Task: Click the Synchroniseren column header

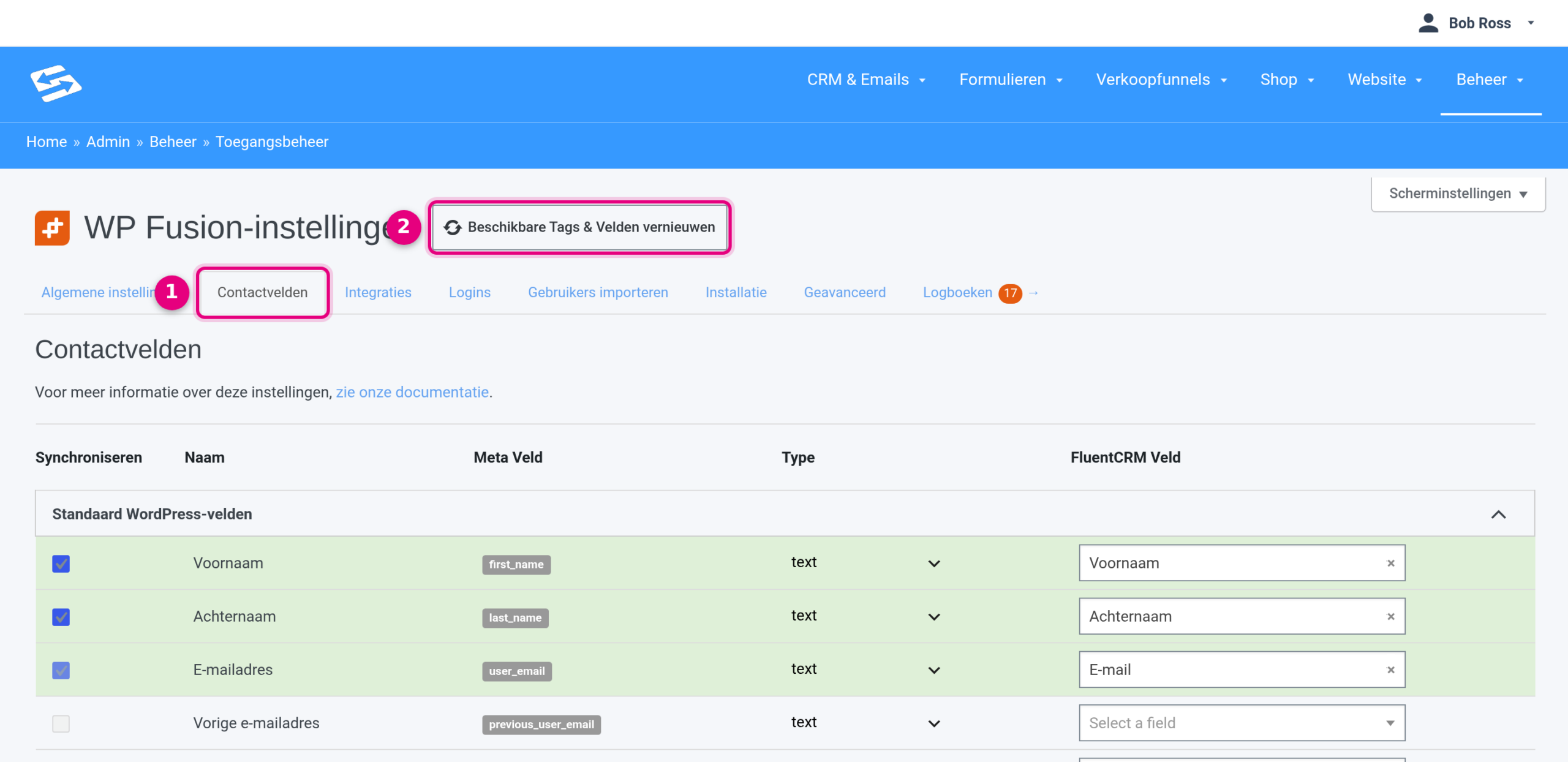Action: click(89, 458)
